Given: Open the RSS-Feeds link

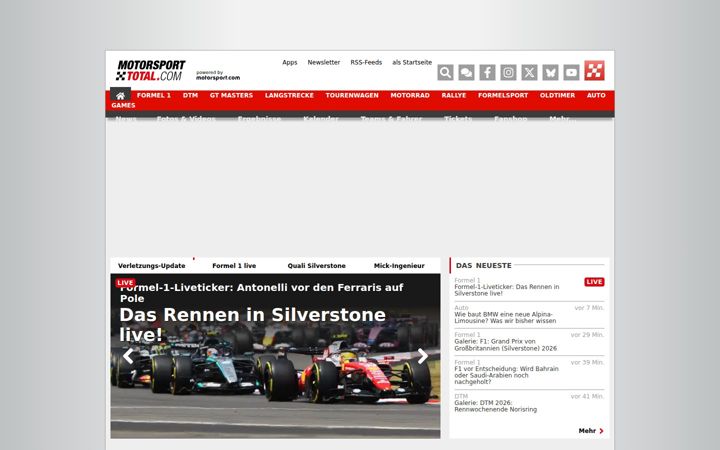Looking at the screenshot, I should coord(366,62).
